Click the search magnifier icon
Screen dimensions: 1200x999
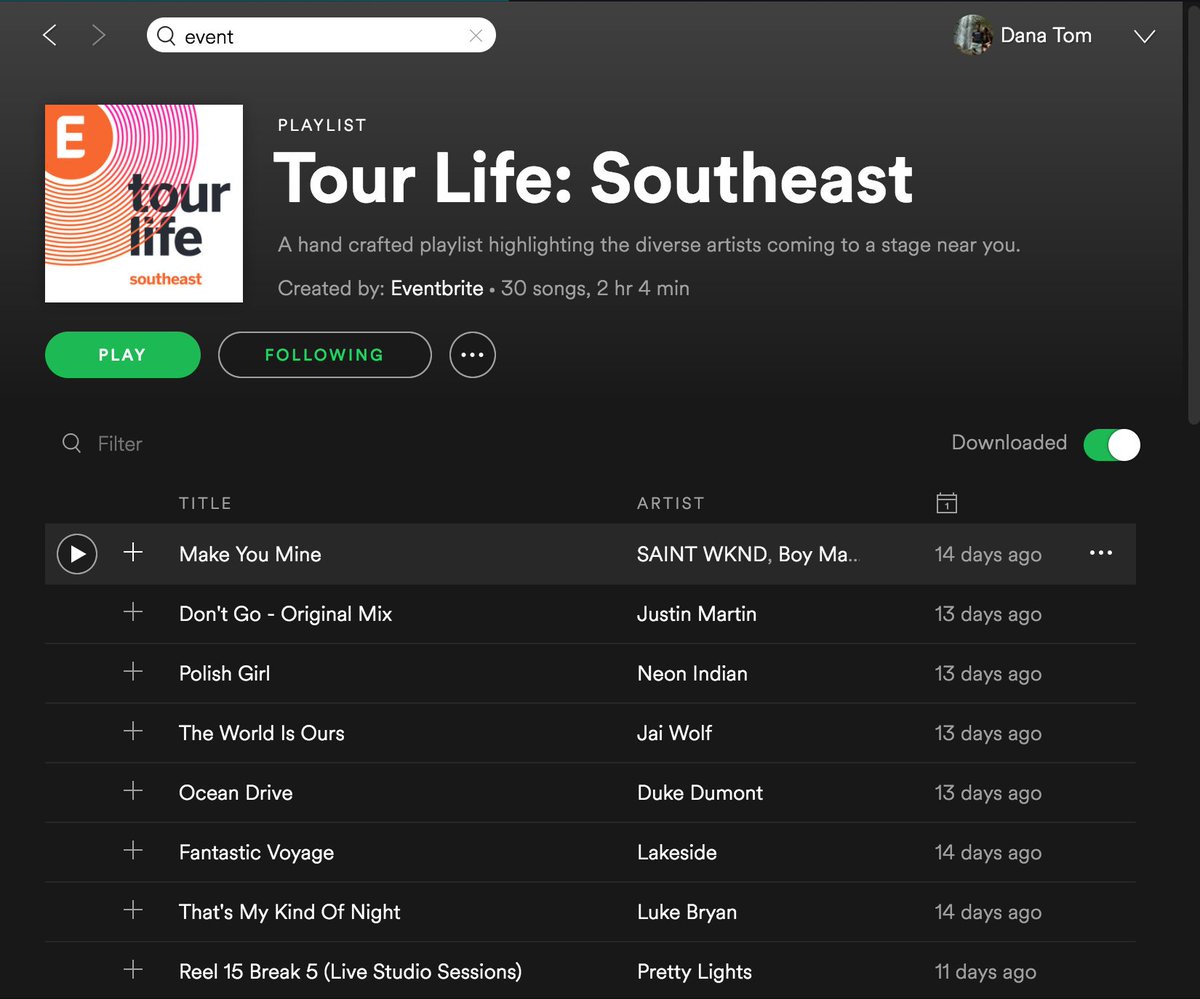pyautogui.click(x=166, y=36)
